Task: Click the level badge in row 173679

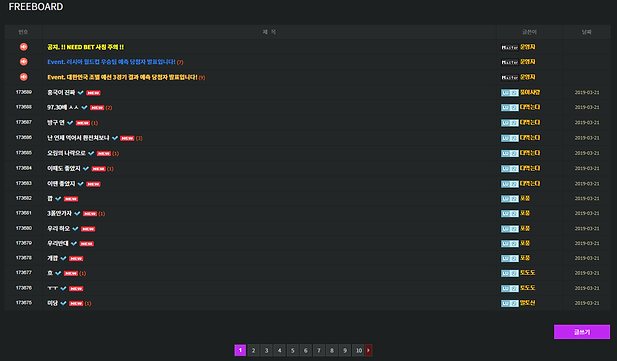Action: coord(510,244)
